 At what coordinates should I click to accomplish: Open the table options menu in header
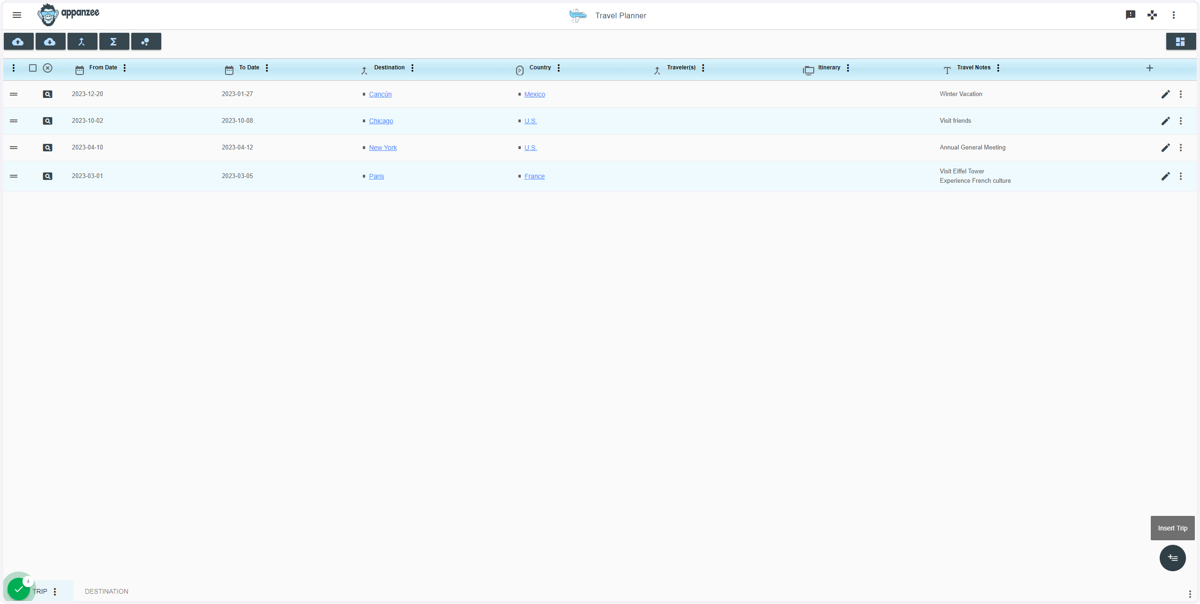13,68
